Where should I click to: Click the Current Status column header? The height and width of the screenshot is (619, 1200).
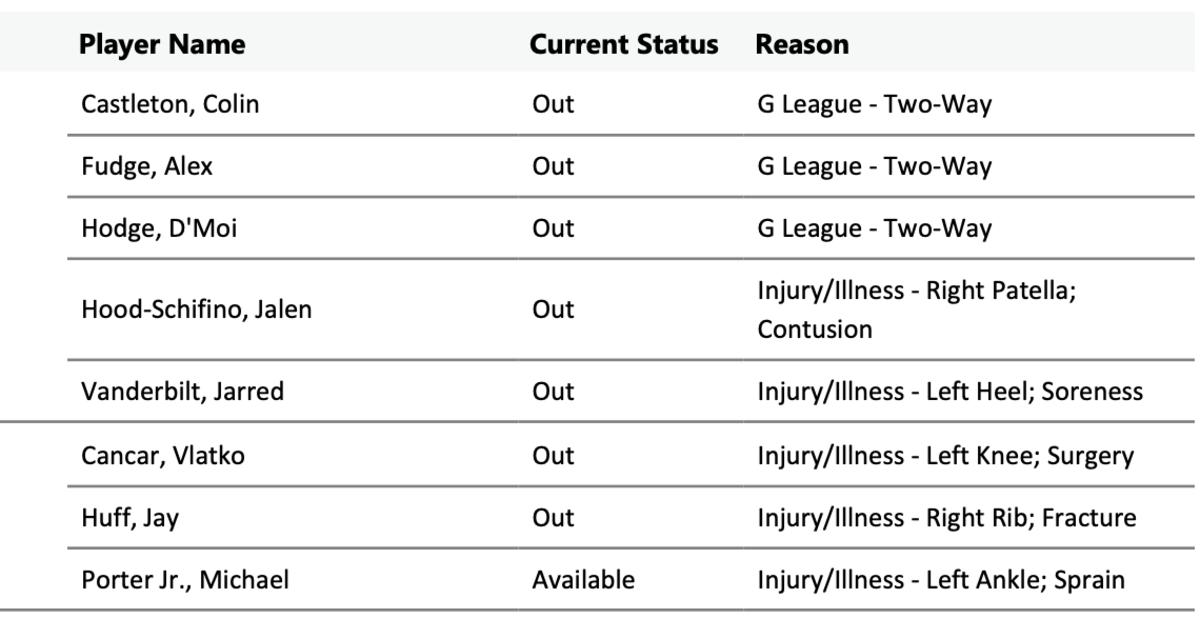click(x=623, y=44)
